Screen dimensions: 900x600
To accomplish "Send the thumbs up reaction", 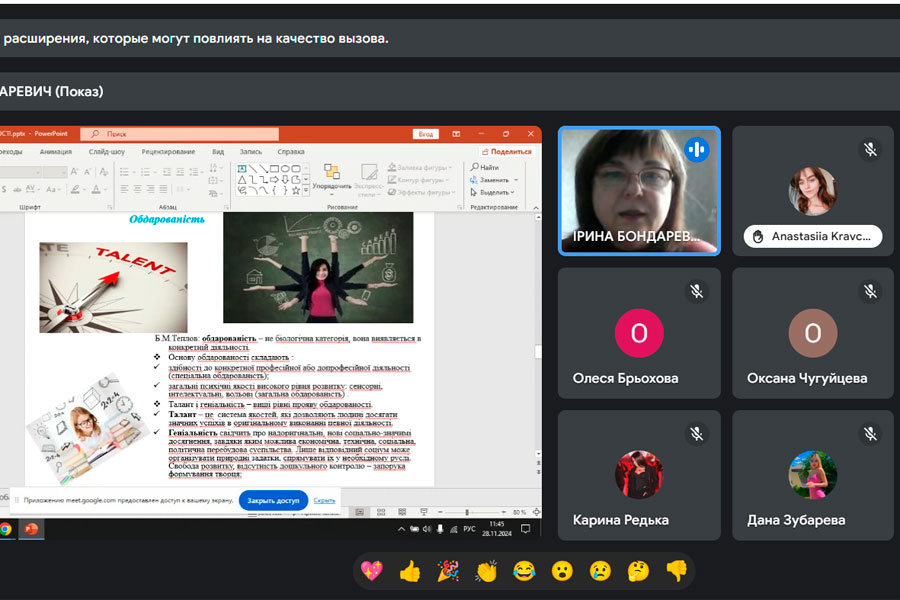I will (410, 571).
